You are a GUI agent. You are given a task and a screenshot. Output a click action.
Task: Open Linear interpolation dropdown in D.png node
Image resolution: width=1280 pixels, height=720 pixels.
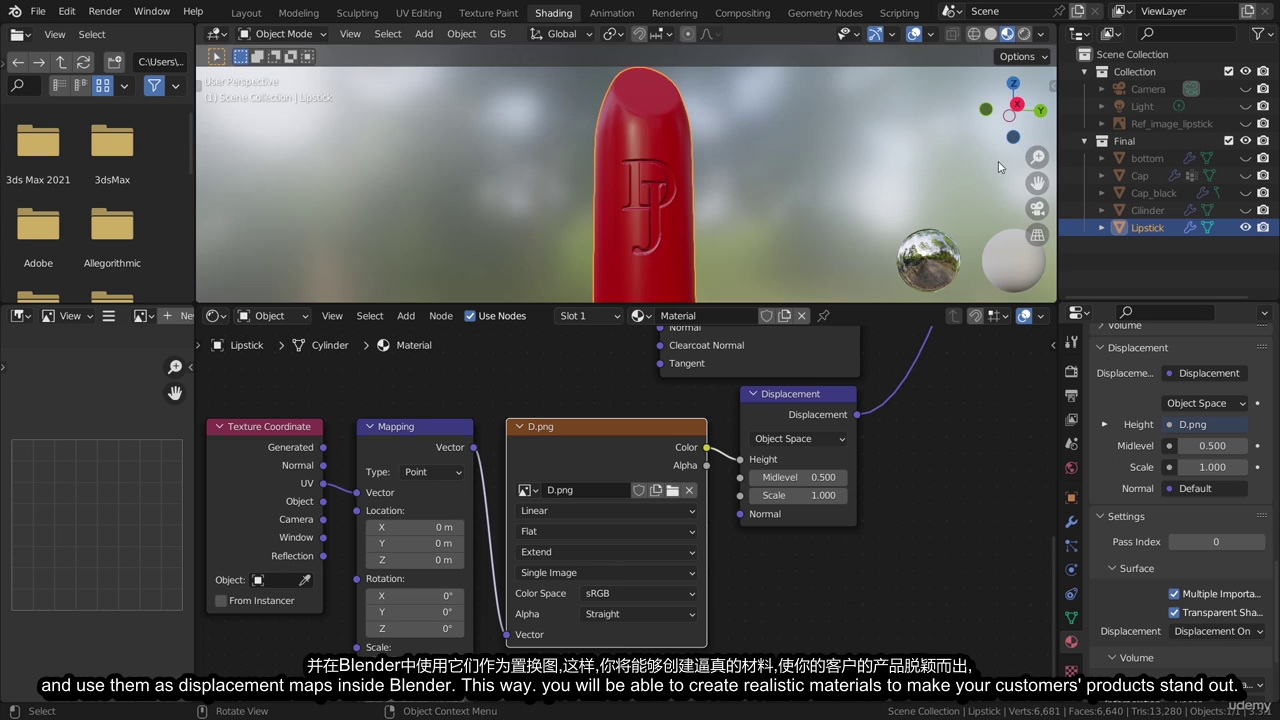pos(606,511)
